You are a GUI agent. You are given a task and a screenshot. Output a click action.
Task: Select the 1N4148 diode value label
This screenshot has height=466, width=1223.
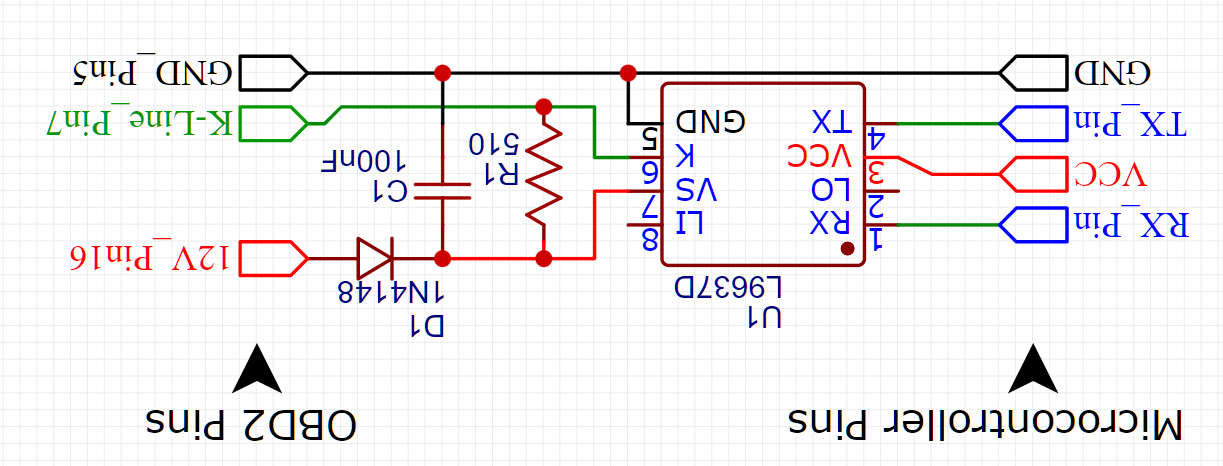(392, 292)
